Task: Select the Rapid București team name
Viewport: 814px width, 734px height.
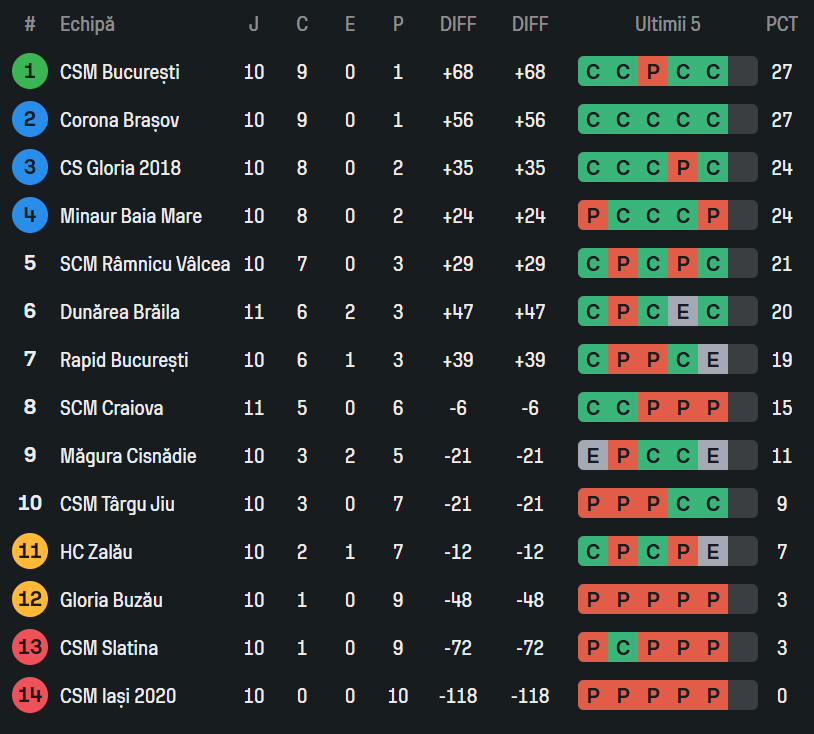Action: coord(124,360)
